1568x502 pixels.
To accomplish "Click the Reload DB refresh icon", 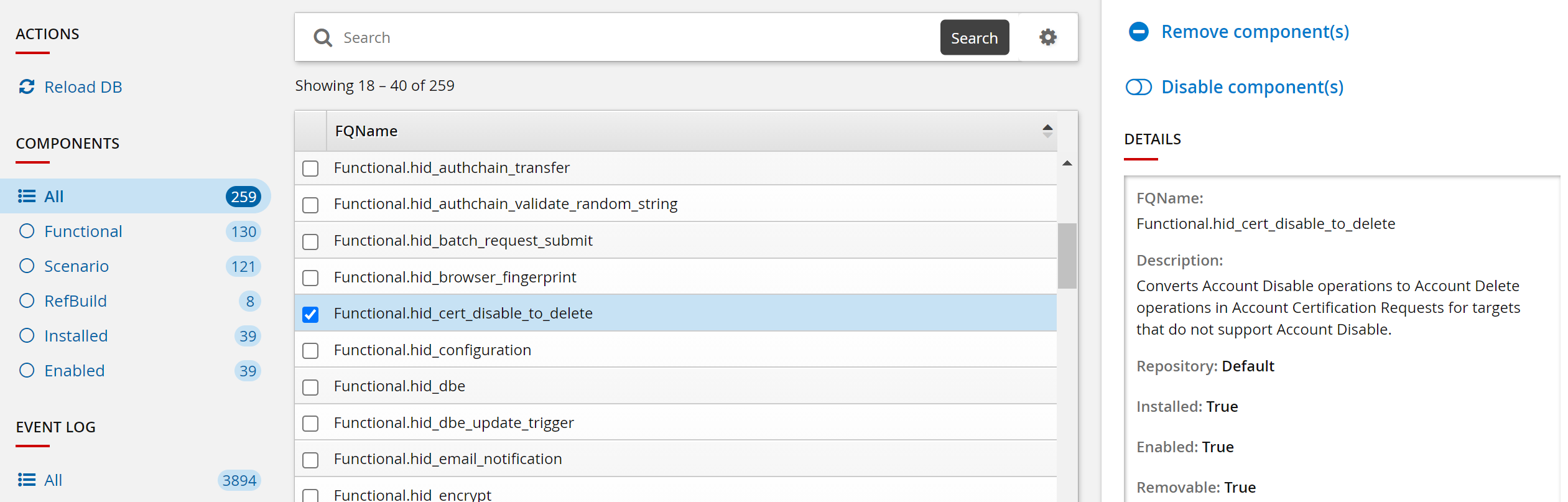I will pos(27,86).
